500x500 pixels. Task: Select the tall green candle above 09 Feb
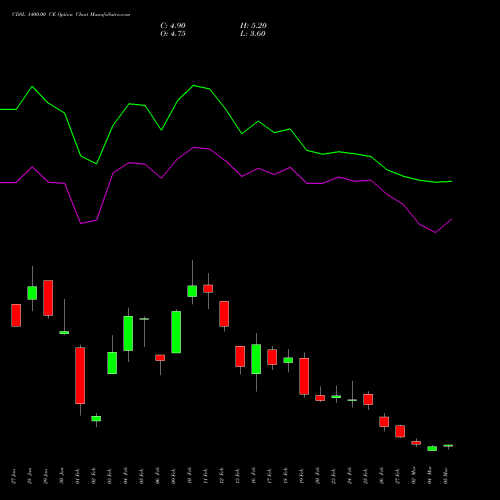pos(176,332)
